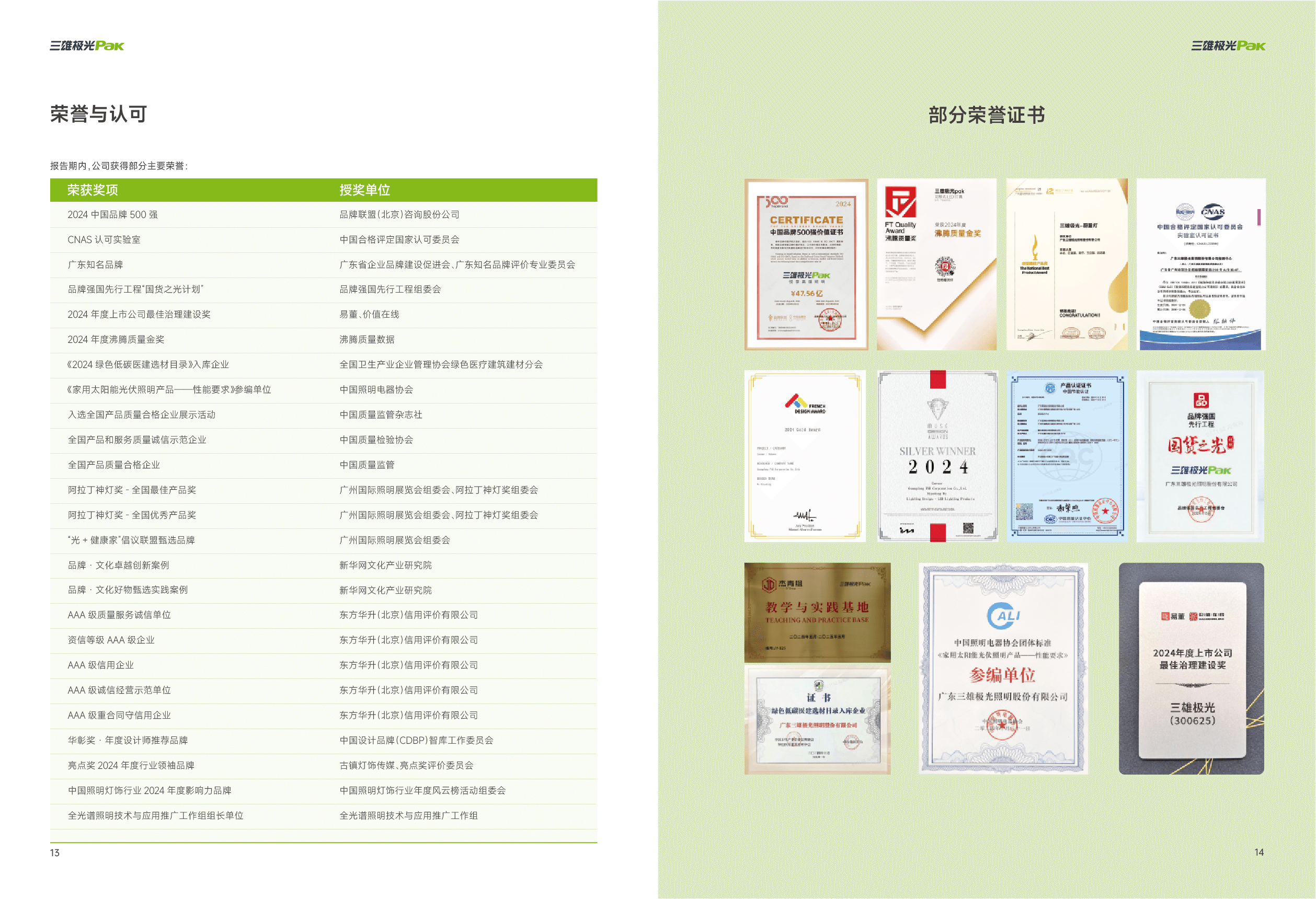
Task: Open the 教学与实践基地 gold plaque image
Action: point(817,612)
